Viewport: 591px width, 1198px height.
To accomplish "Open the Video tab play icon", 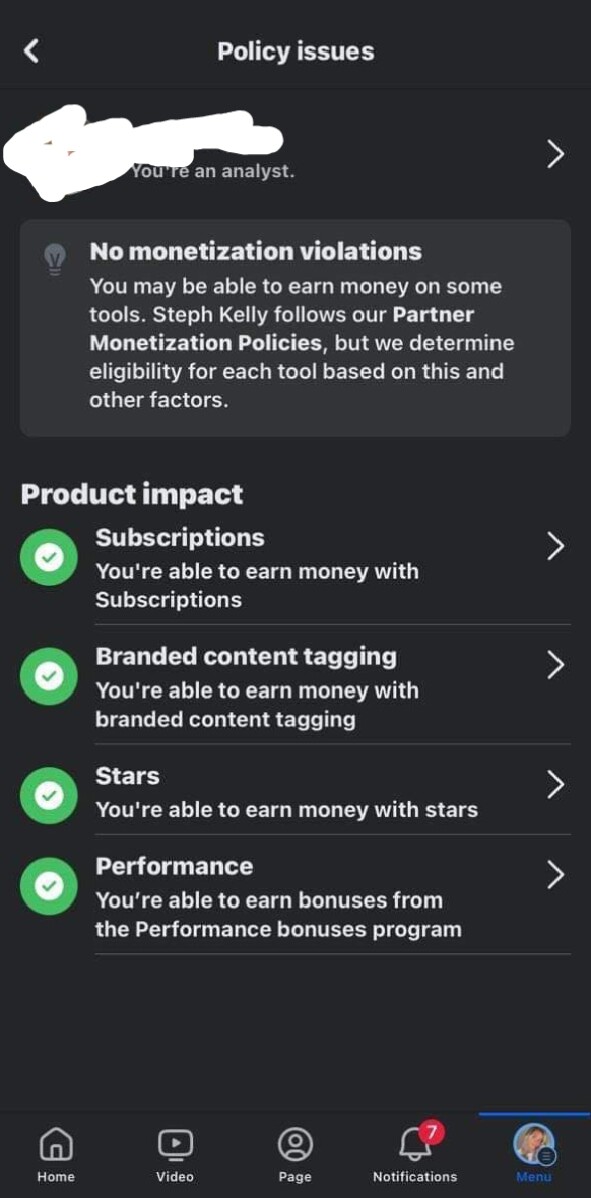I will pos(175,1144).
